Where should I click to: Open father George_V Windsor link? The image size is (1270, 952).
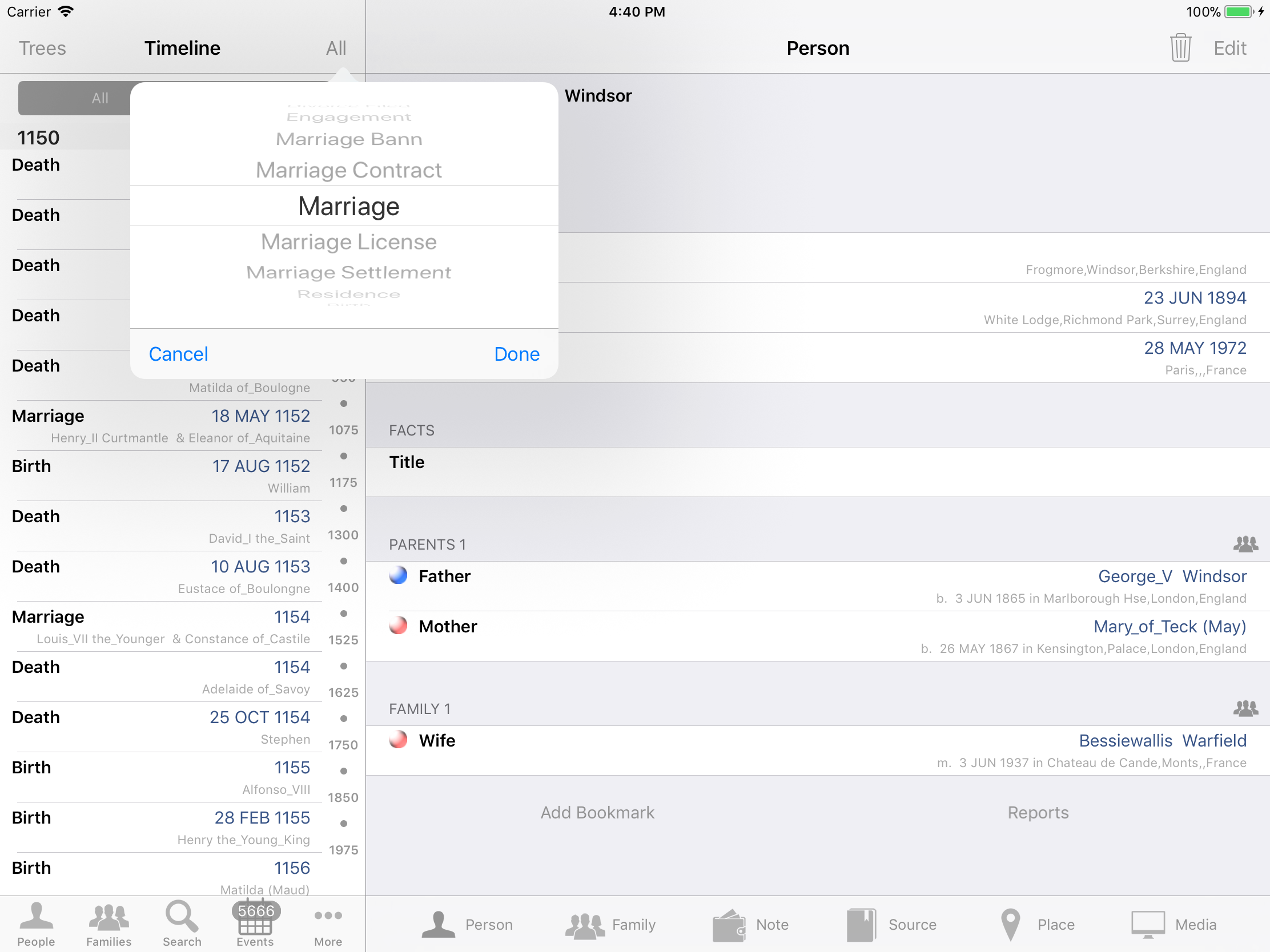tap(1171, 576)
